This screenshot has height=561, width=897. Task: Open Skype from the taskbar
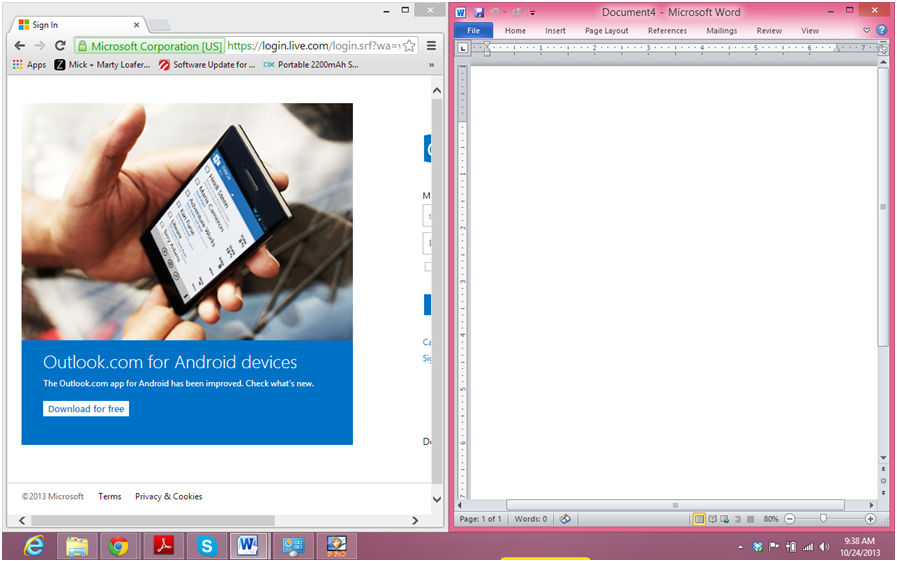click(x=207, y=546)
